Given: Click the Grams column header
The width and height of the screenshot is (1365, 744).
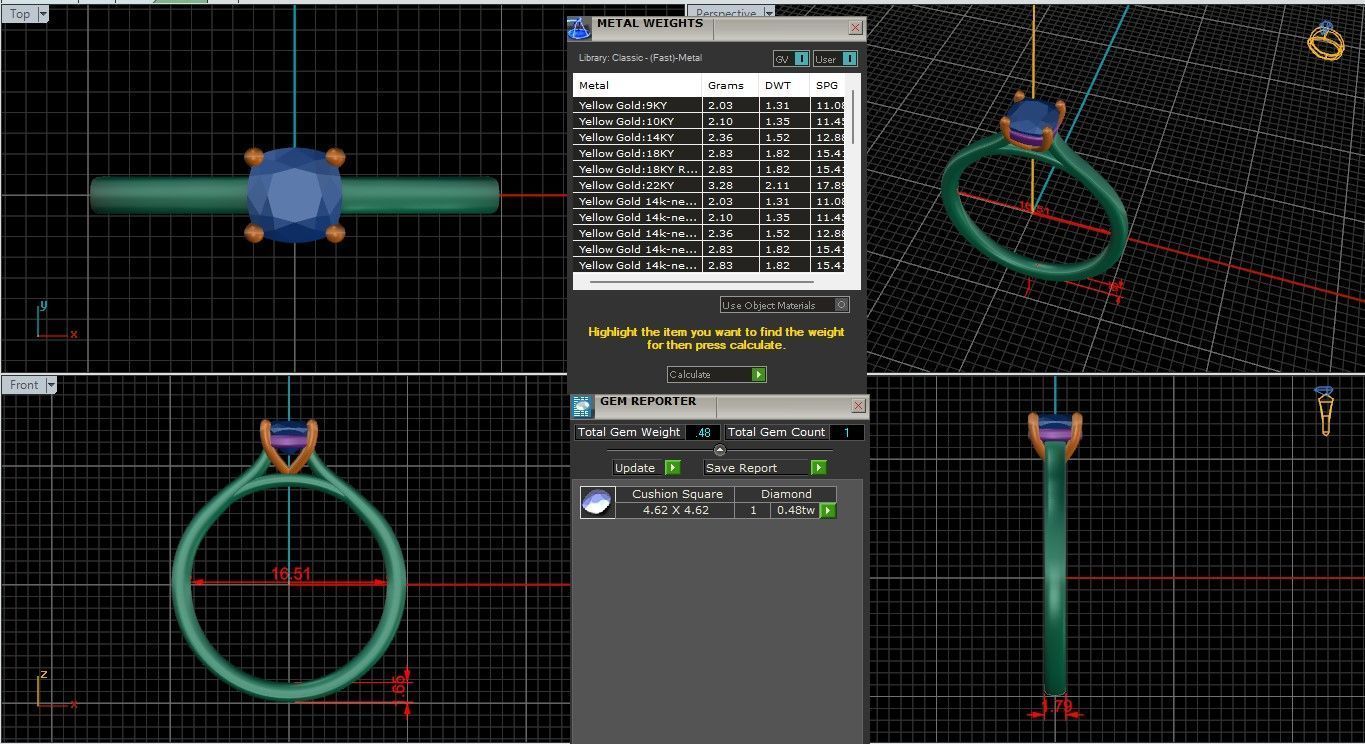Looking at the screenshot, I should point(730,85).
